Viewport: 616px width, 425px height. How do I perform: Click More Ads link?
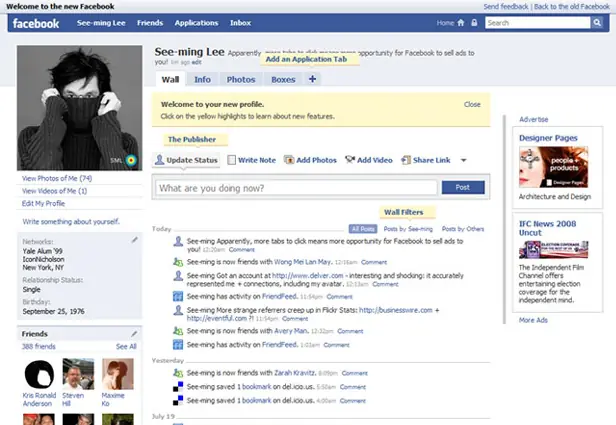[x=533, y=320]
